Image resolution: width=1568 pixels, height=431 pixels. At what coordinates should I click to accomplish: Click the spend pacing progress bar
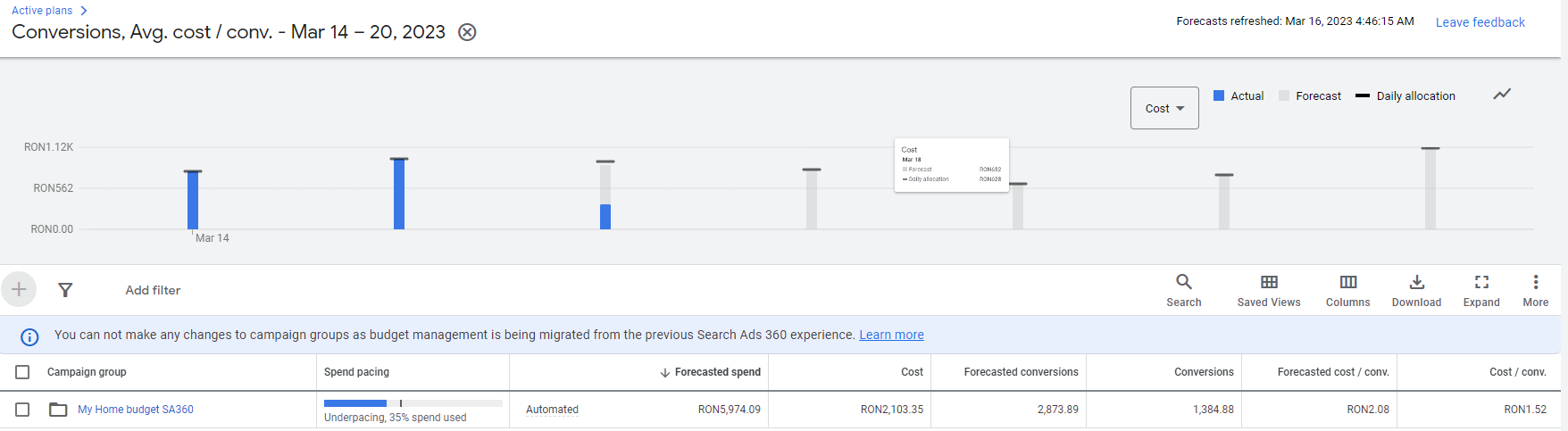coord(413,403)
